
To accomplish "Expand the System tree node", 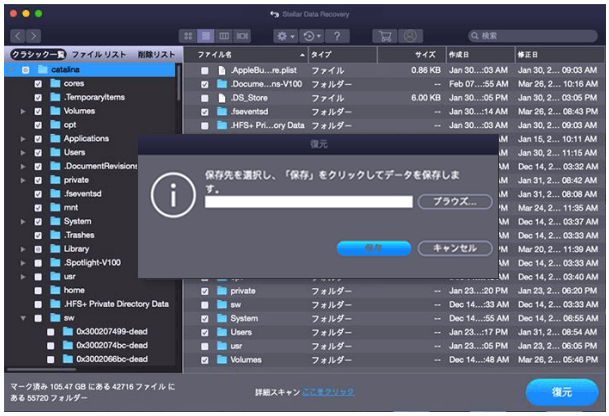I will point(23,222).
